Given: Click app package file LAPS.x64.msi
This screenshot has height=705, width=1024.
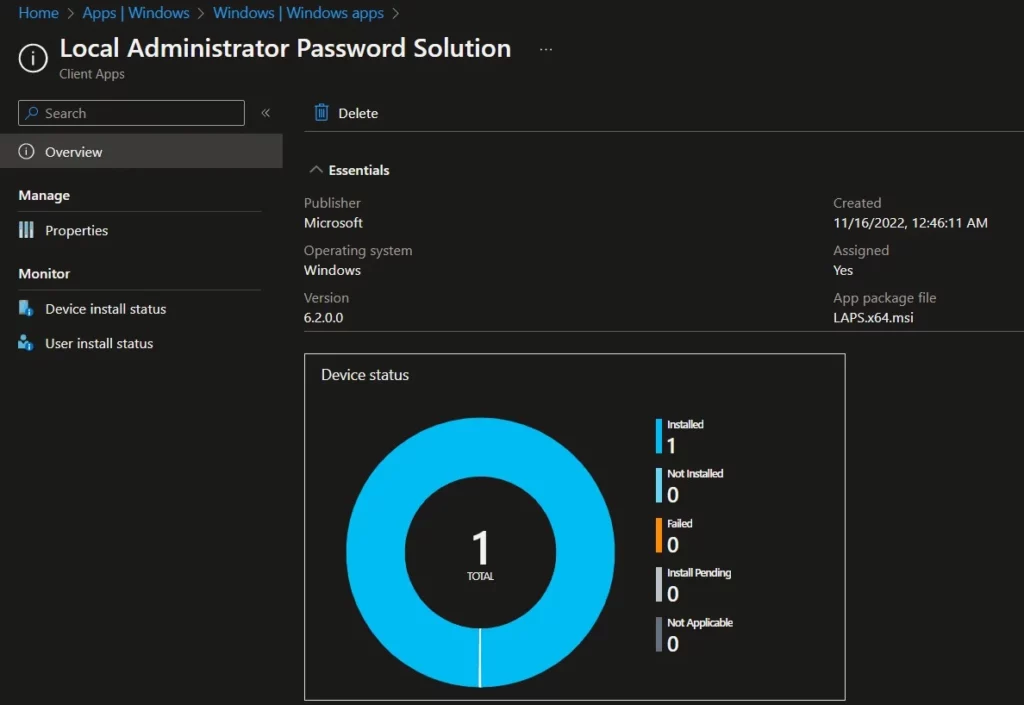Looking at the screenshot, I should (873, 318).
